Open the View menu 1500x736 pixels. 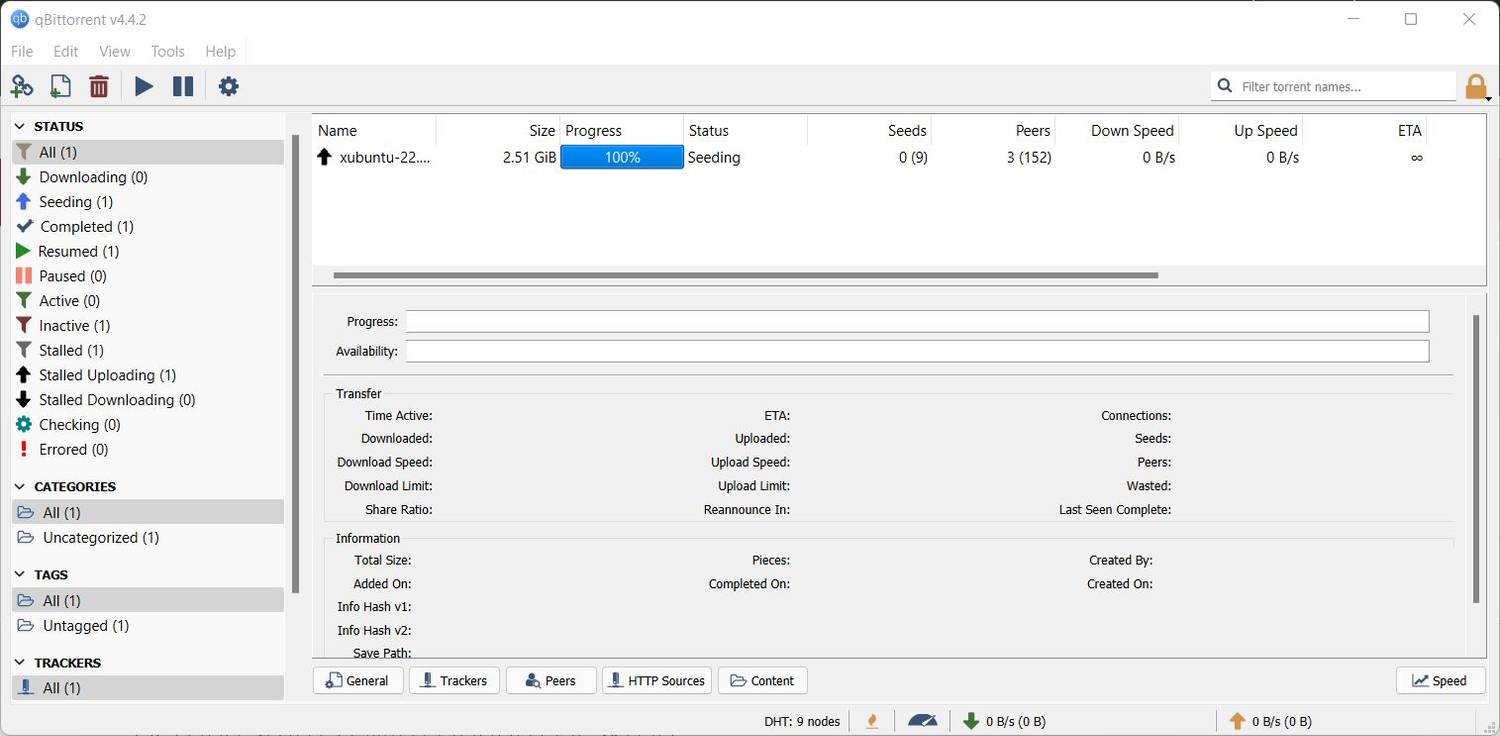(x=114, y=51)
